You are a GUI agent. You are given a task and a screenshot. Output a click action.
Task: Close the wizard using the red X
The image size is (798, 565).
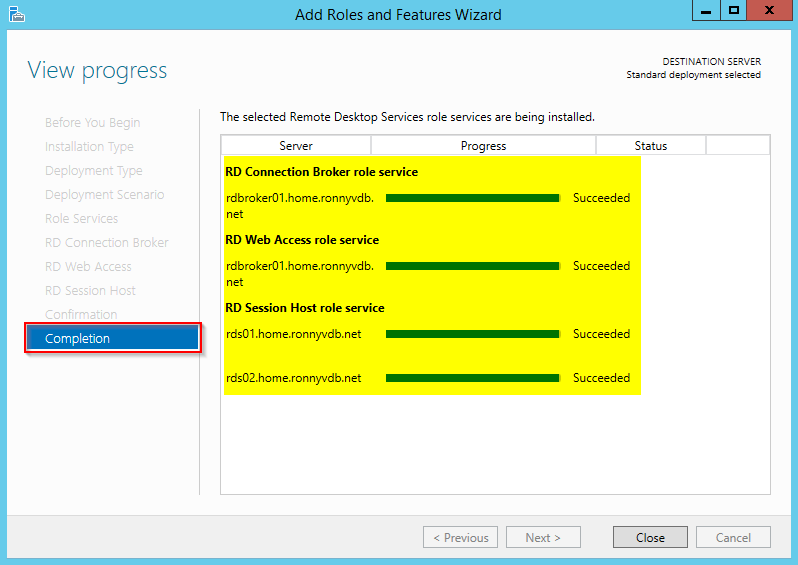point(769,11)
